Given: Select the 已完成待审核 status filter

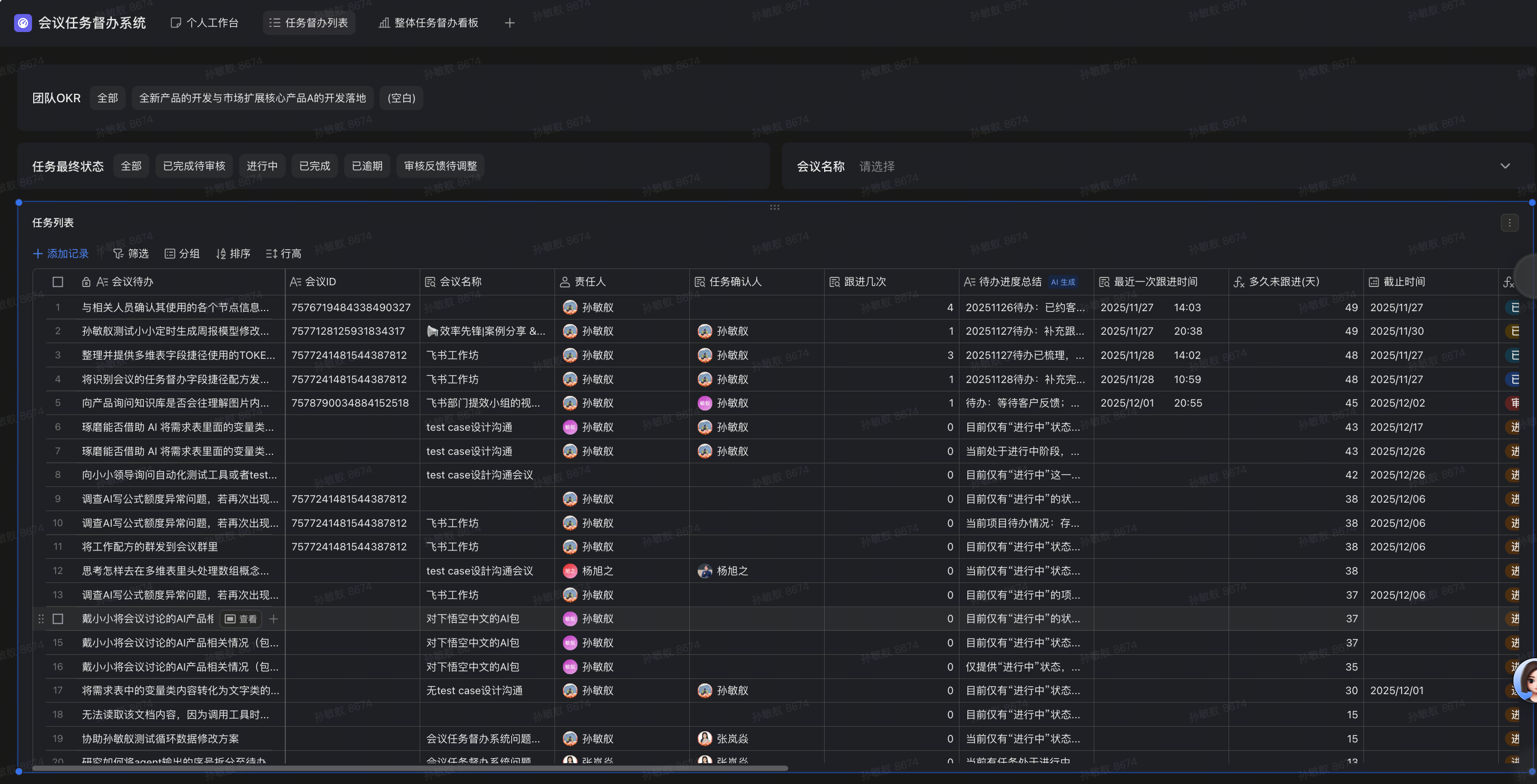Looking at the screenshot, I should (194, 166).
